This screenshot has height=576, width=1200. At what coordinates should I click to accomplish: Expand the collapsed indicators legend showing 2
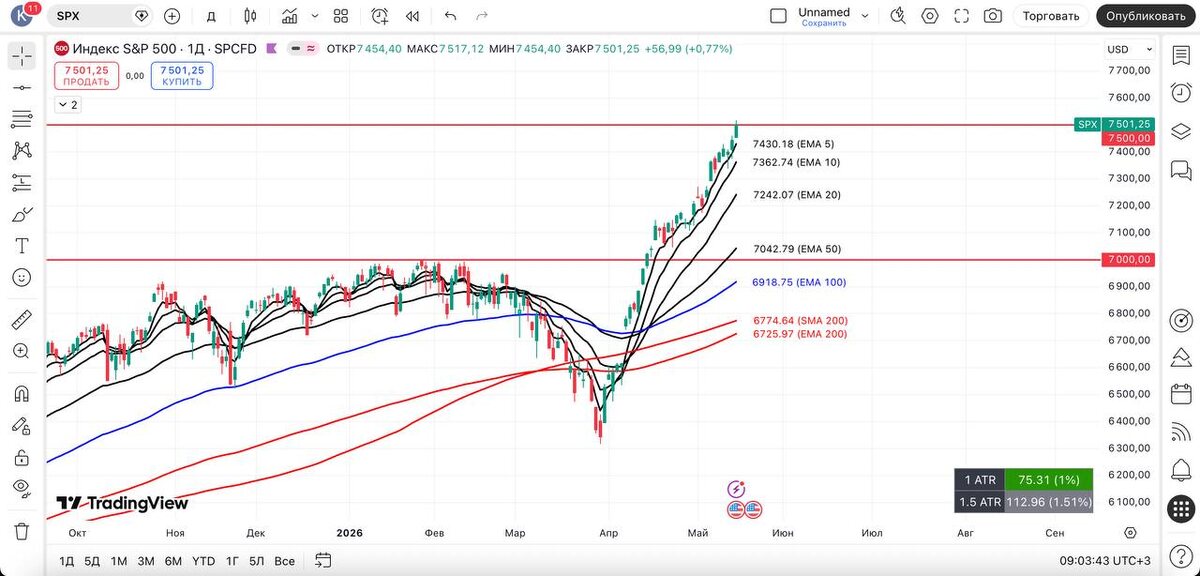[x=68, y=104]
